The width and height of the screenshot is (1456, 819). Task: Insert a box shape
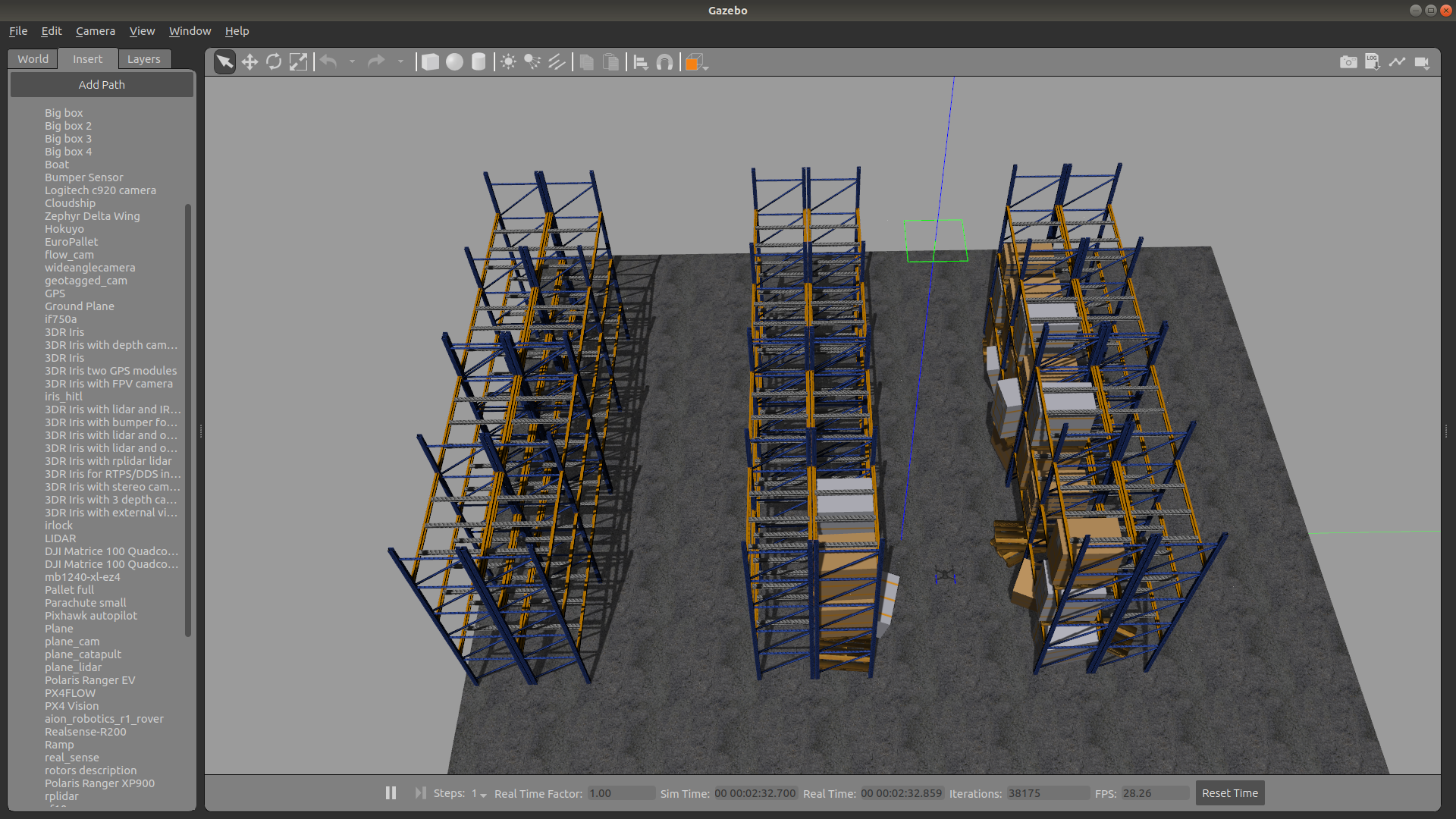(430, 62)
